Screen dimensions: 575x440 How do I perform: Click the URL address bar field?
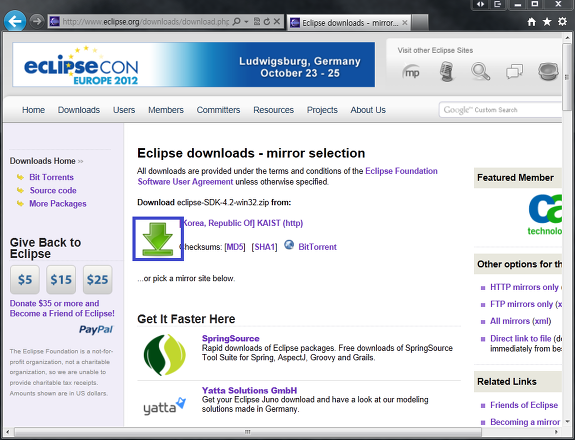coord(145,22)
